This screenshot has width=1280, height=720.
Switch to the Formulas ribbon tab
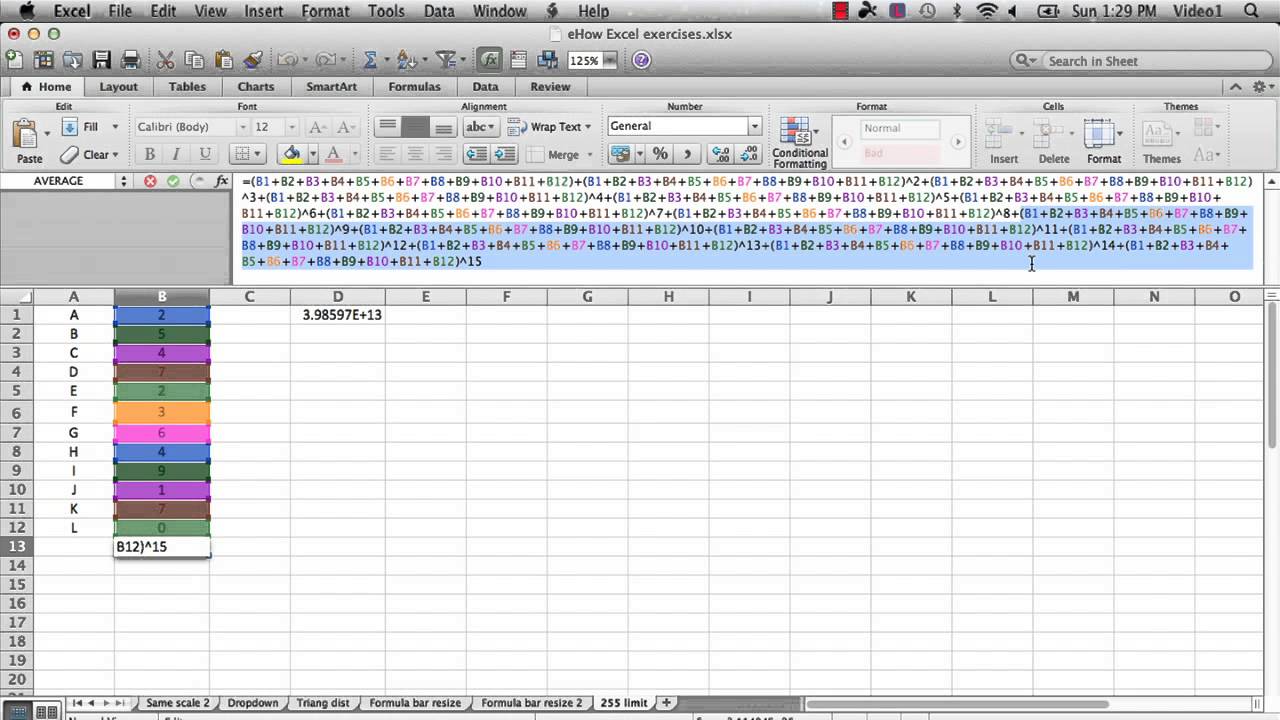coord(414,87)
